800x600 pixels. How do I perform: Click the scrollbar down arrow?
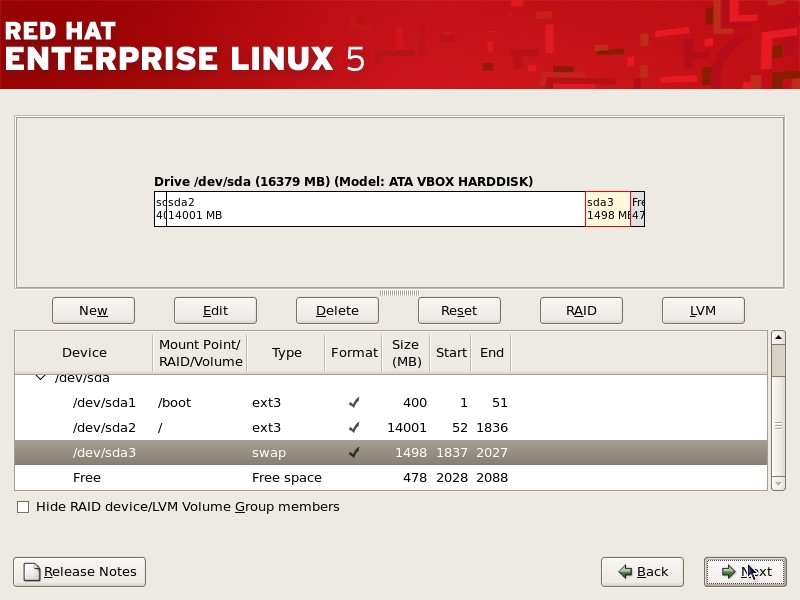[x=778, y=483]
